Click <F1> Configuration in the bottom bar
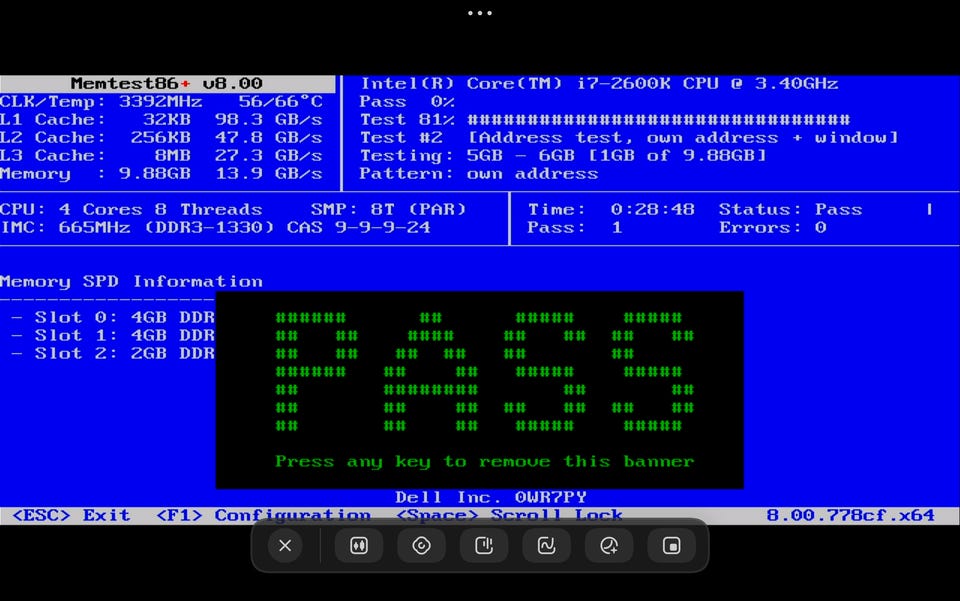 pos(263,515)
